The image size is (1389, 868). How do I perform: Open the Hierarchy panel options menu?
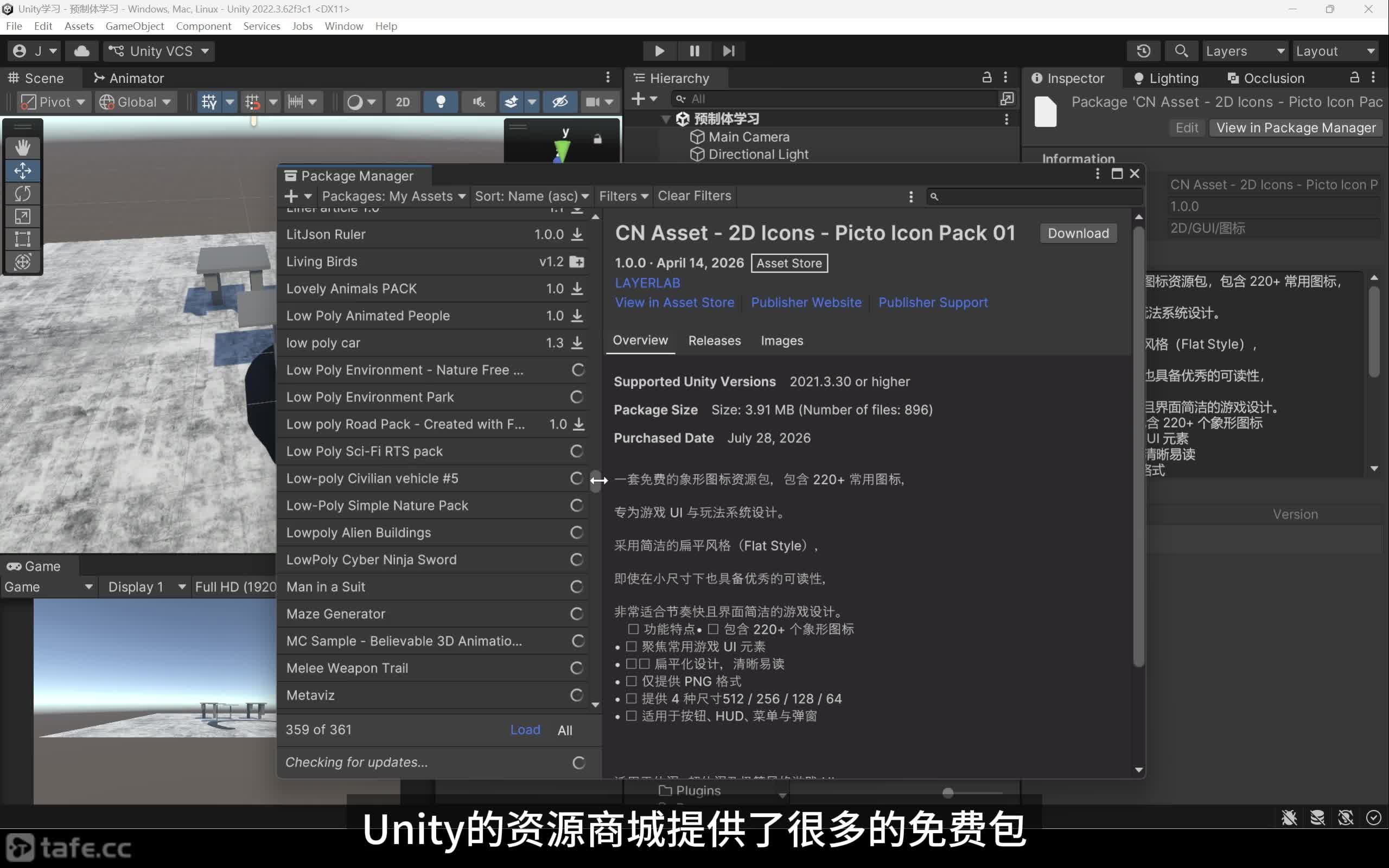point(1005,78)
